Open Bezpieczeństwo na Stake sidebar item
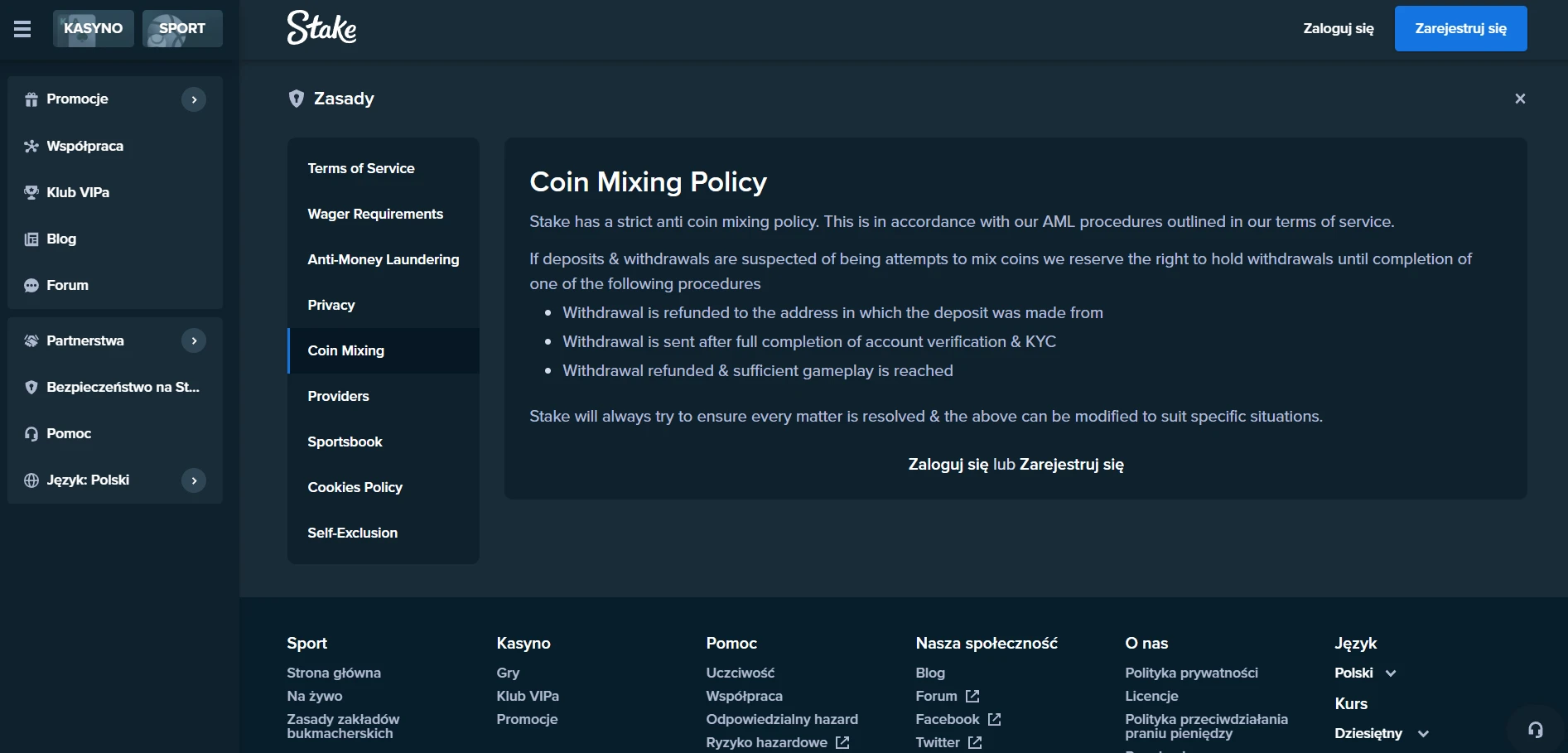 115,387
